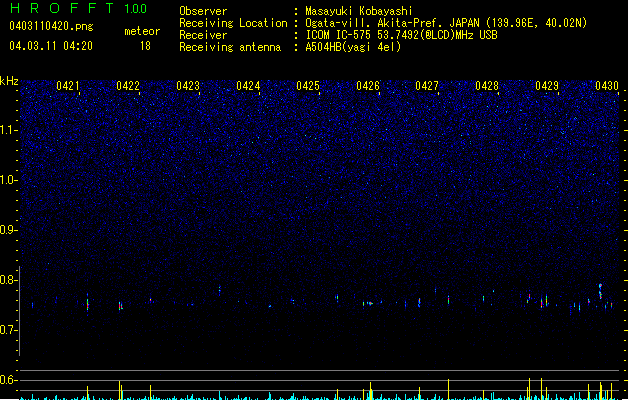This screenshot has width=629, height=400.
Task: Click the 0423 time marker
Action: [x=188, y=86]
